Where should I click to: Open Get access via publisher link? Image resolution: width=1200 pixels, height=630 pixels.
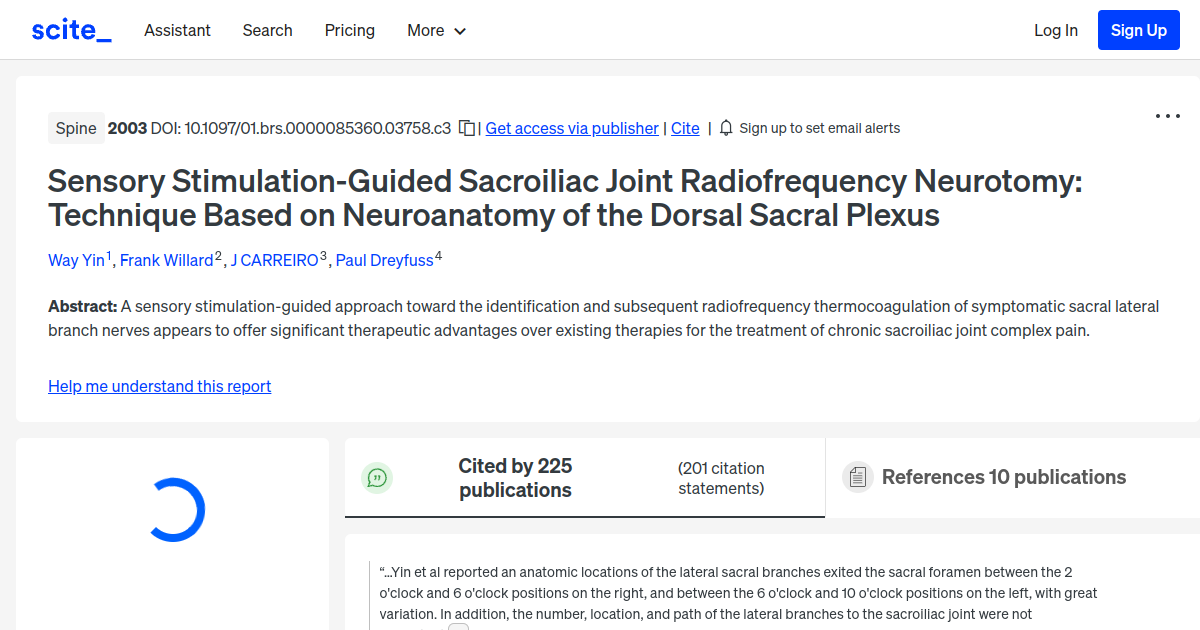(x=571, y=128)
